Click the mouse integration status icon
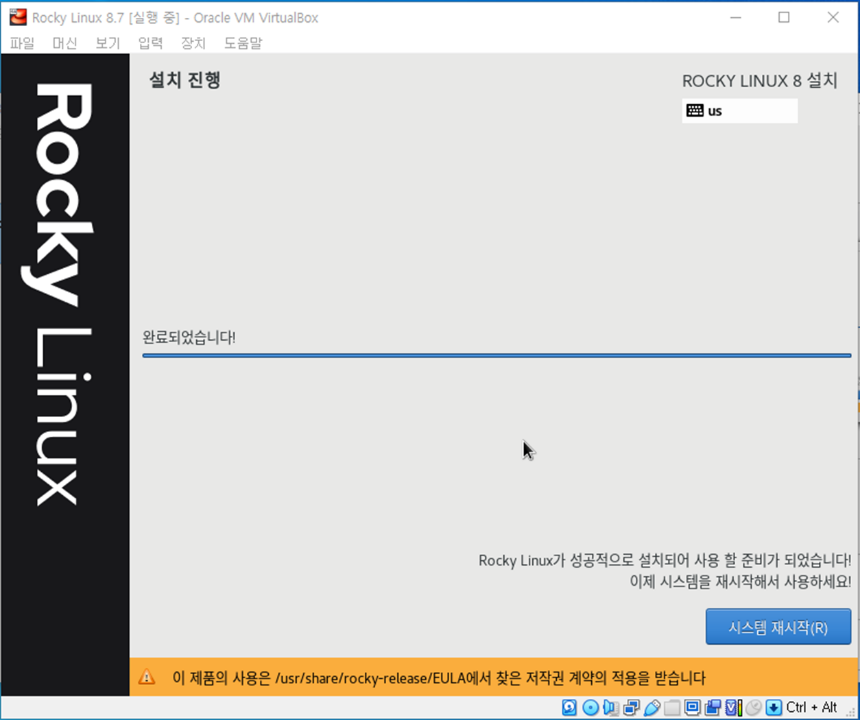 click(754, 707)
